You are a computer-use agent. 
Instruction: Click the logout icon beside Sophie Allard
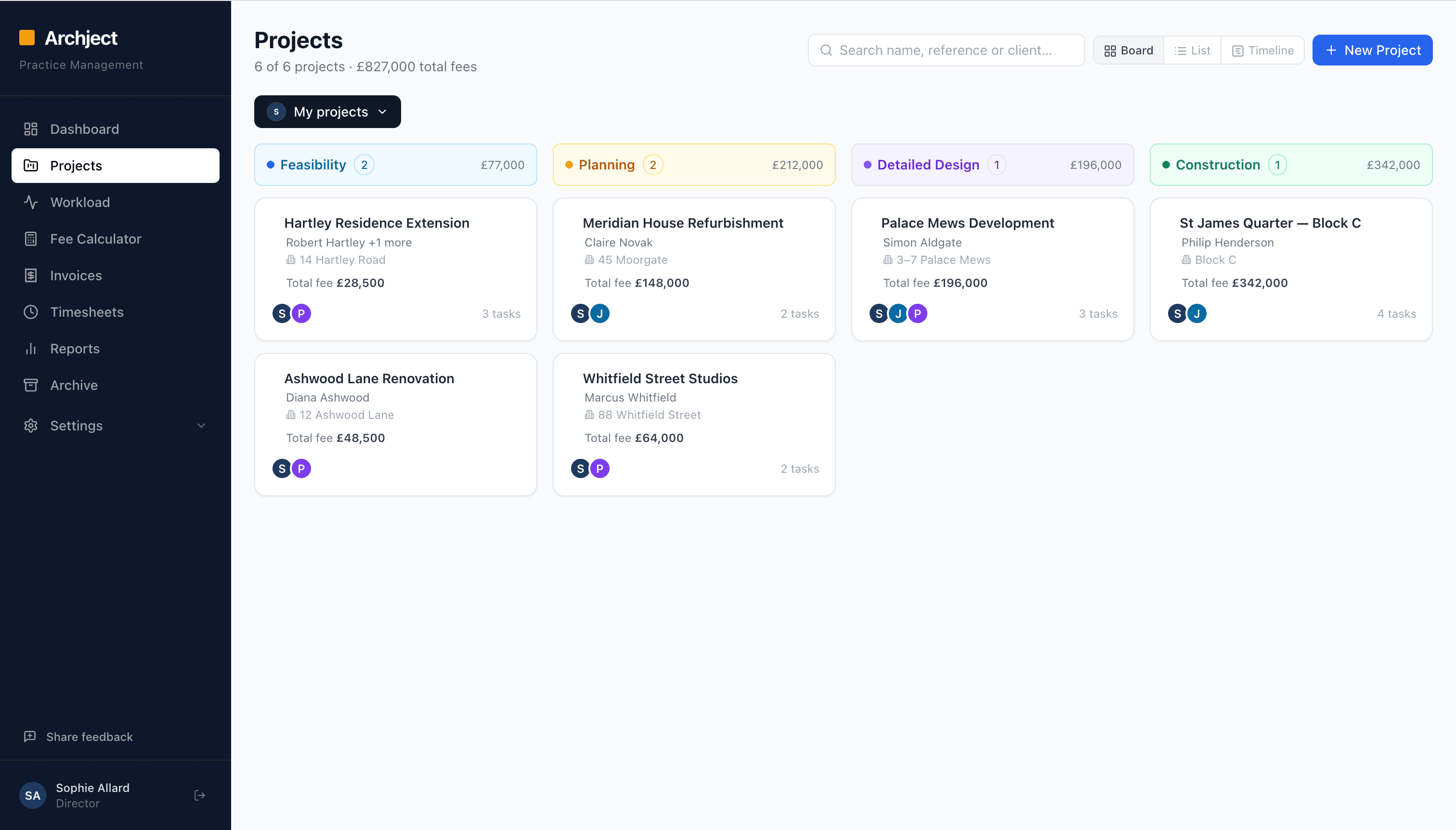tap(199, 795)
